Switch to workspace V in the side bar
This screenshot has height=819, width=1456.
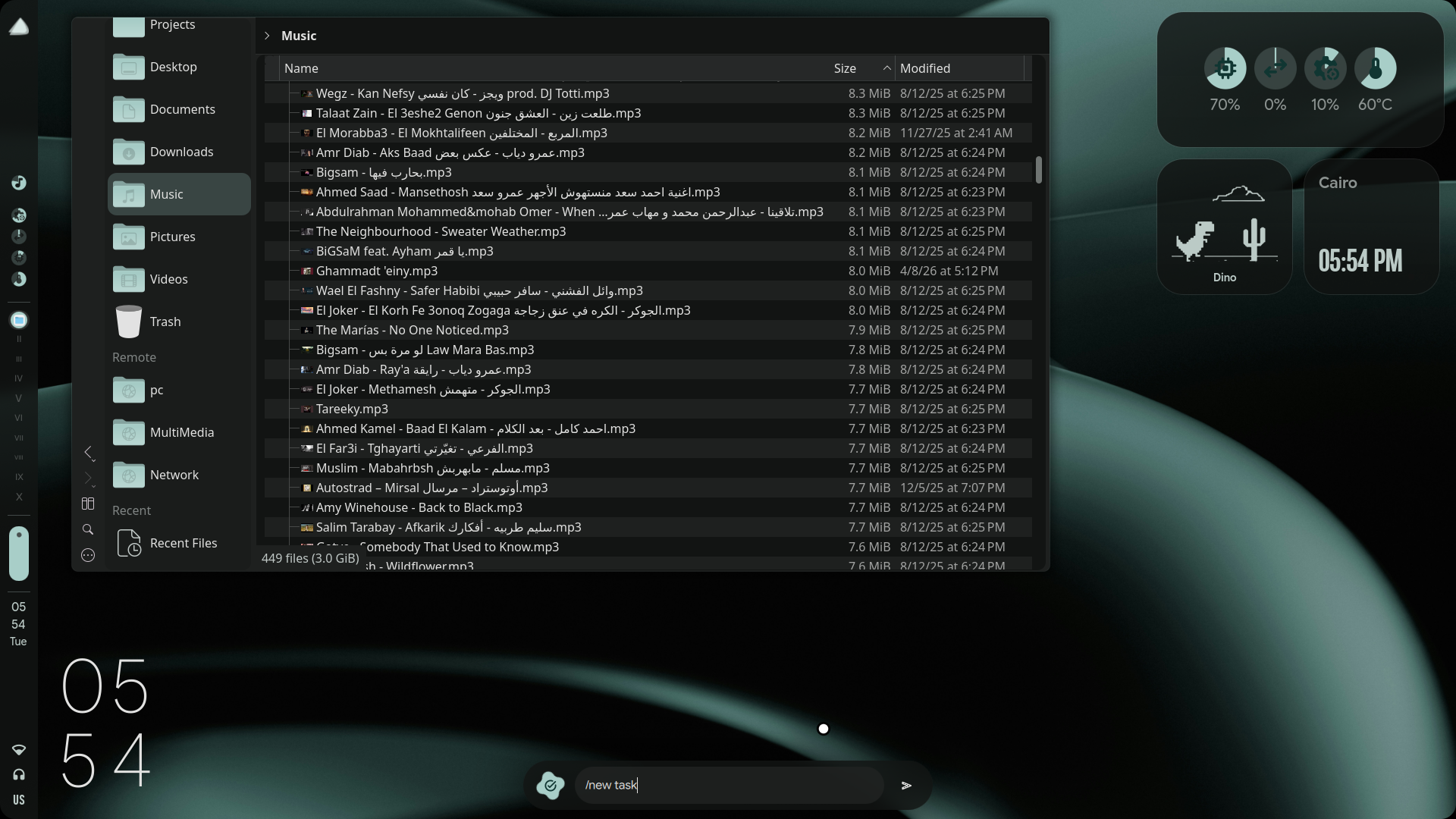[x=19, y=398]
